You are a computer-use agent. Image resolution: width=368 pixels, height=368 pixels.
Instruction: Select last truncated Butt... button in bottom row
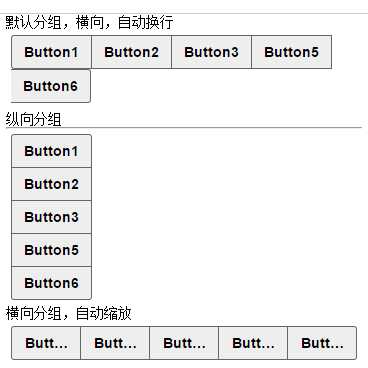322,343
